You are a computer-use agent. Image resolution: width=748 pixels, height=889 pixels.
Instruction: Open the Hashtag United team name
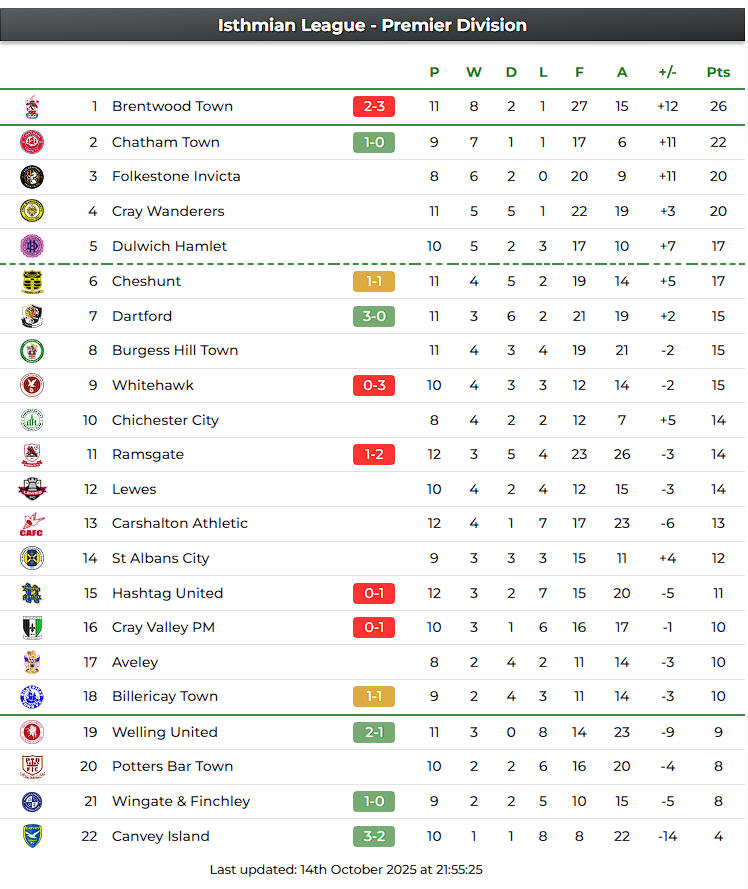(167, 593)
